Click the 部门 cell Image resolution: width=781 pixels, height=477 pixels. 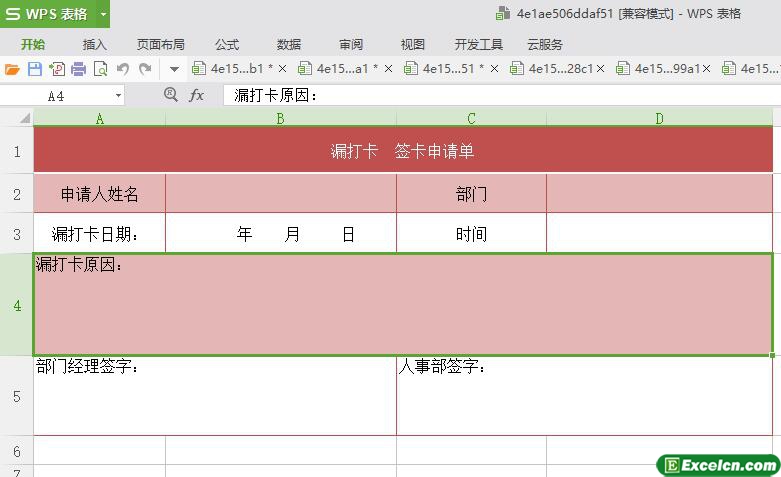(x=471, y=194)
